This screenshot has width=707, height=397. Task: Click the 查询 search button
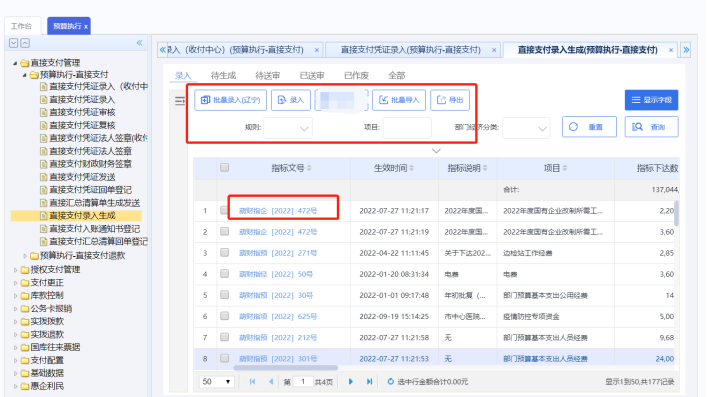(x=651, y=127)
